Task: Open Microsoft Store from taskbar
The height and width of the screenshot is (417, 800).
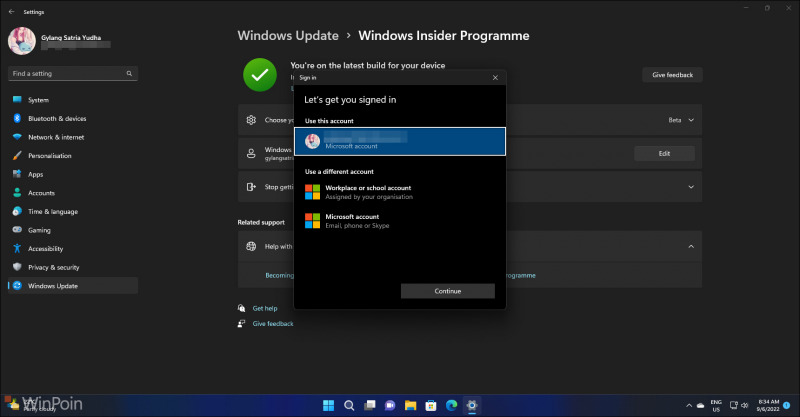Action: pyautogui.click(x=431, y=405)
